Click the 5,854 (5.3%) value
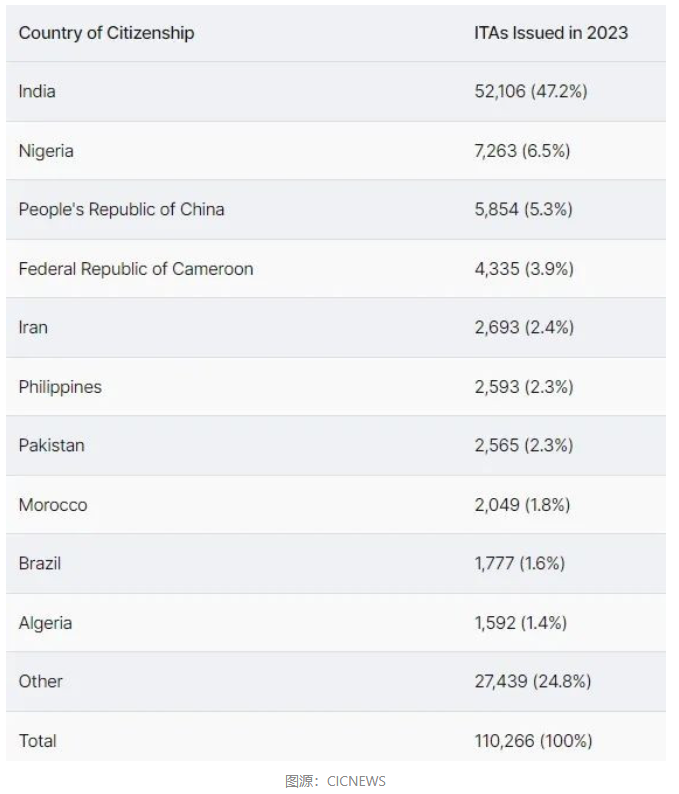 pyautogui.click(x=524, y=209)
